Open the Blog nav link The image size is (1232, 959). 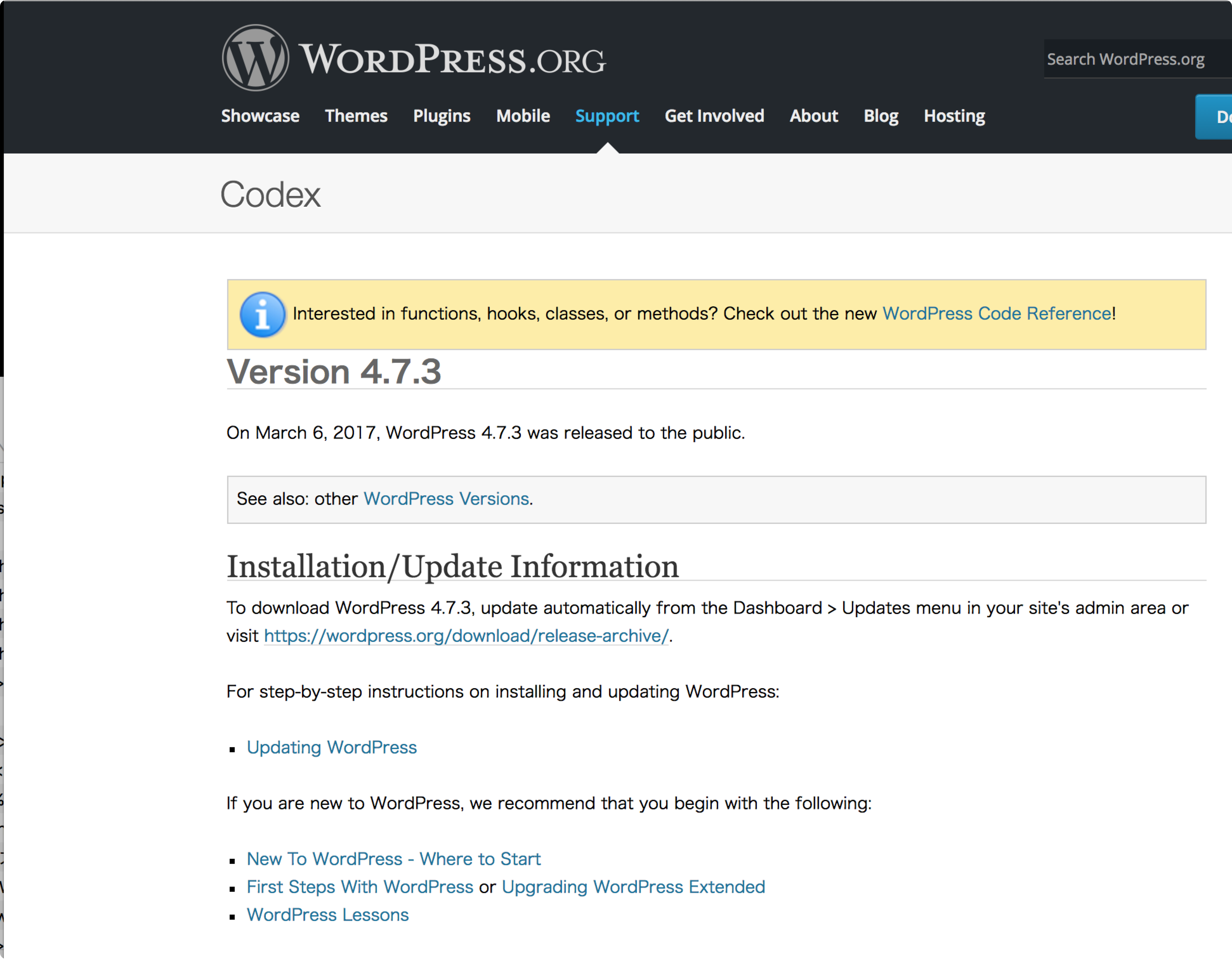(881, 116)
